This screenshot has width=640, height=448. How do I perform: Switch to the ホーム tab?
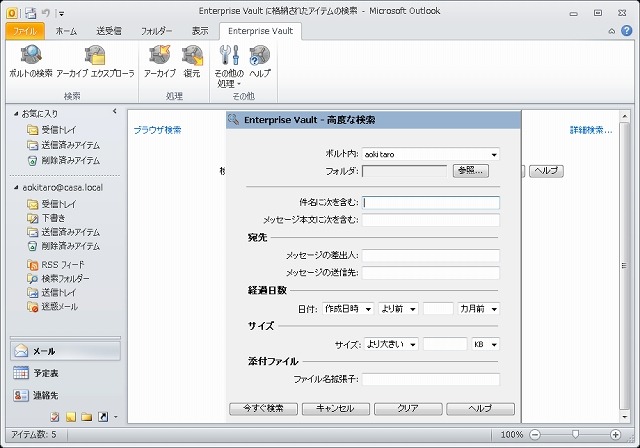click(x=66, y=31)
